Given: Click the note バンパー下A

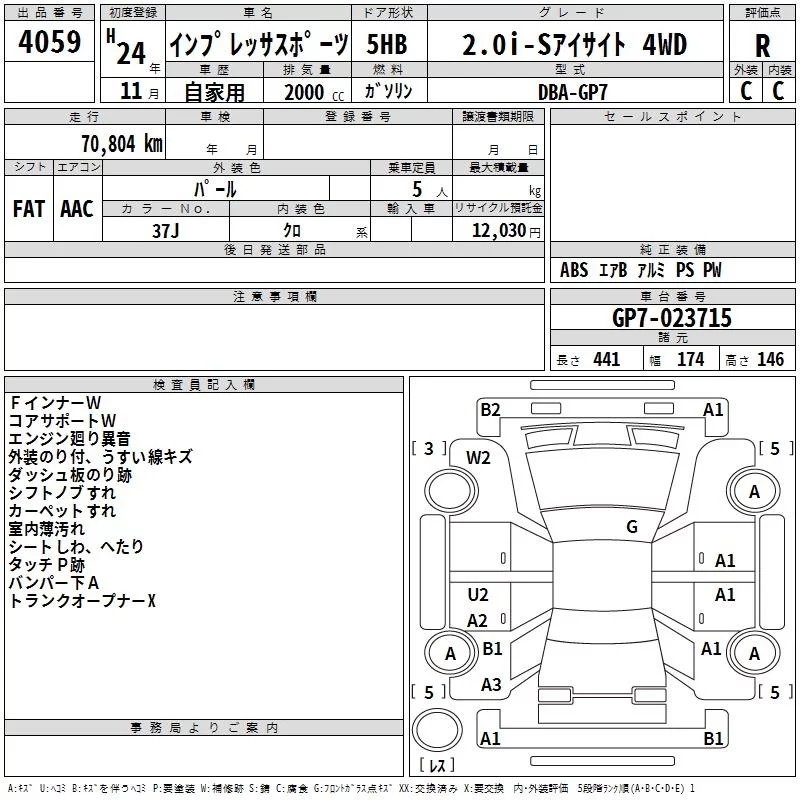Looking at the screenshot, I should (x=54, y=582).
